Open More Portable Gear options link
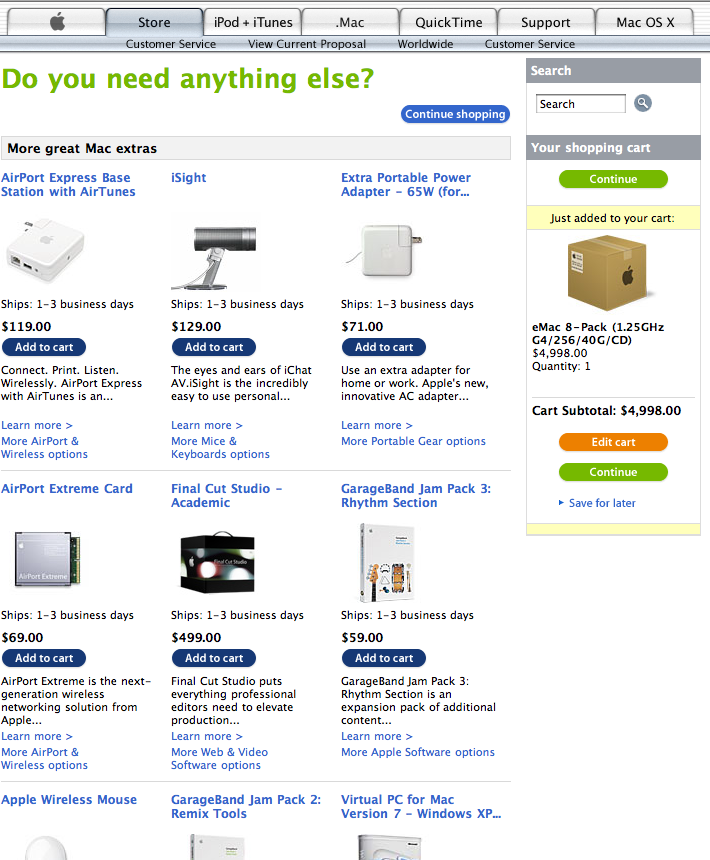 413,441
